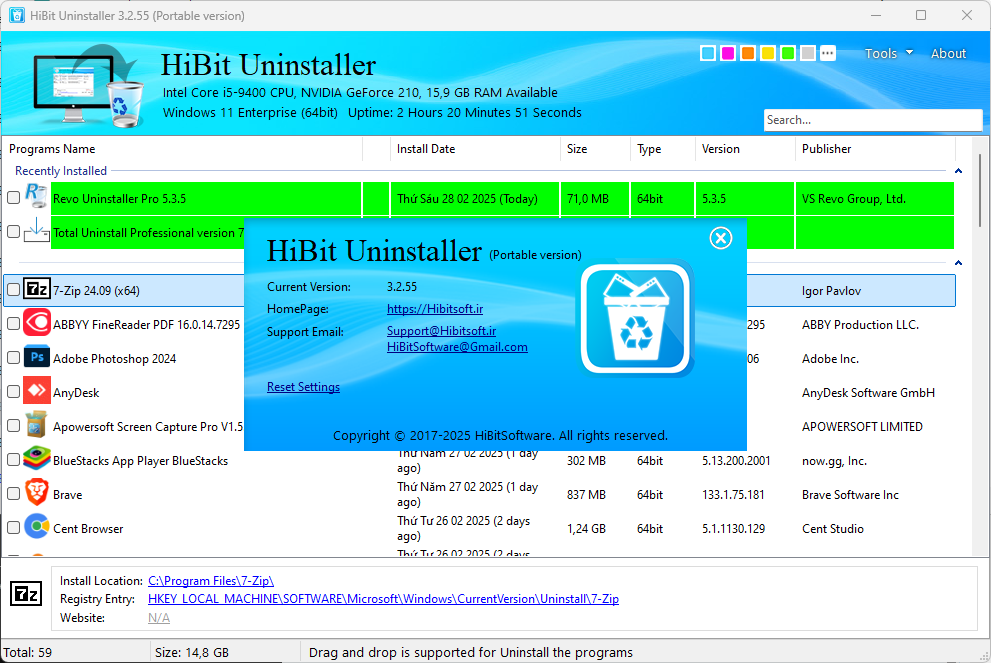991x663 pixels.
Task: Click the Size: 14,8 GB status entry
Action: click(192, 652)
